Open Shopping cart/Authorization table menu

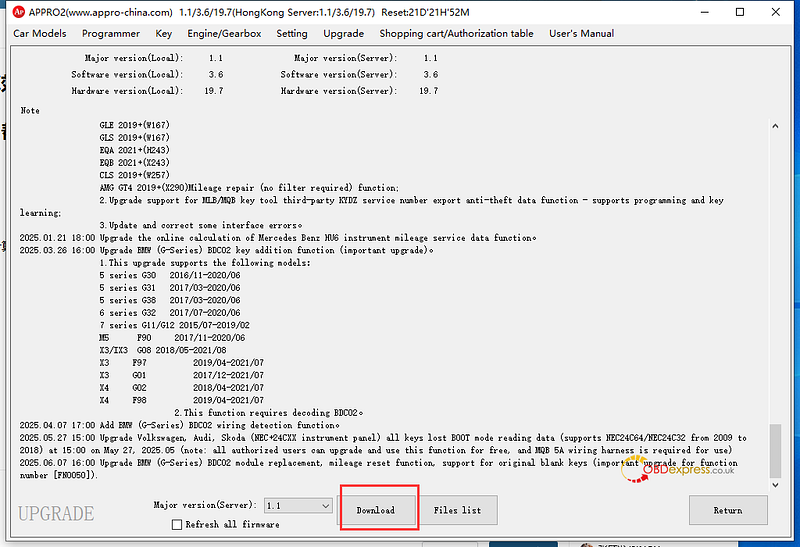[456, 34]
